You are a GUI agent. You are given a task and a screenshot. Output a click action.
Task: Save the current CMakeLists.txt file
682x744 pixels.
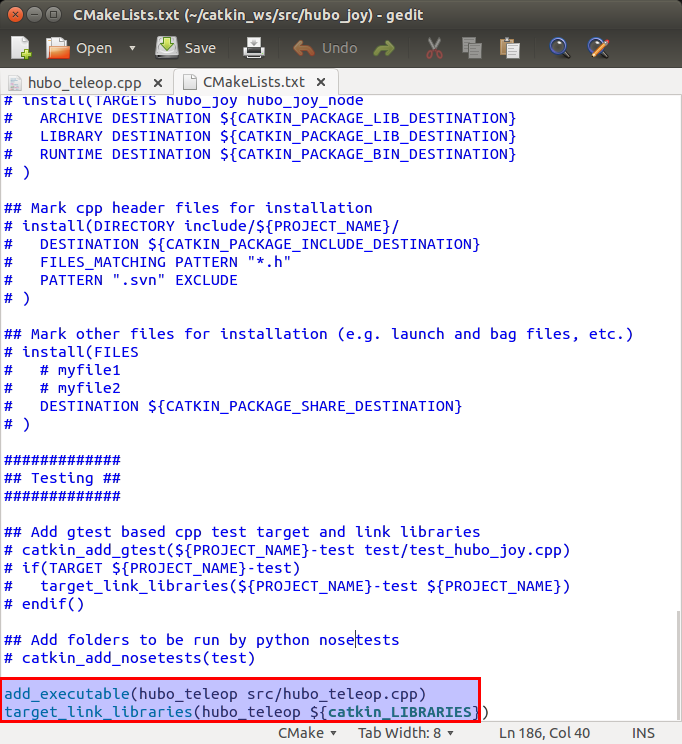(x=186, y=47)
